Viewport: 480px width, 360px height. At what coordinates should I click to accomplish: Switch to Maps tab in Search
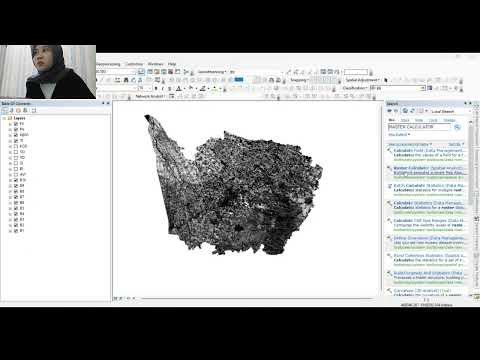point(405,120)
